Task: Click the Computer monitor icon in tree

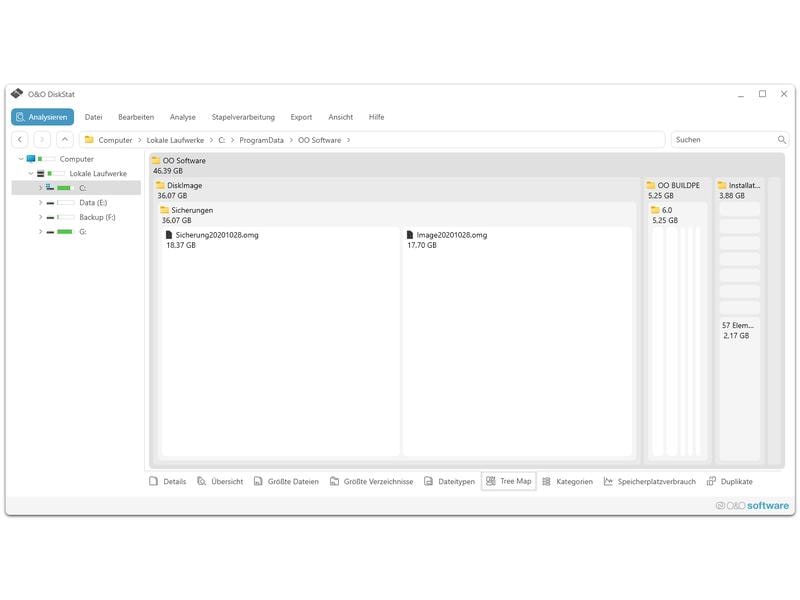Action: point(31,159)
